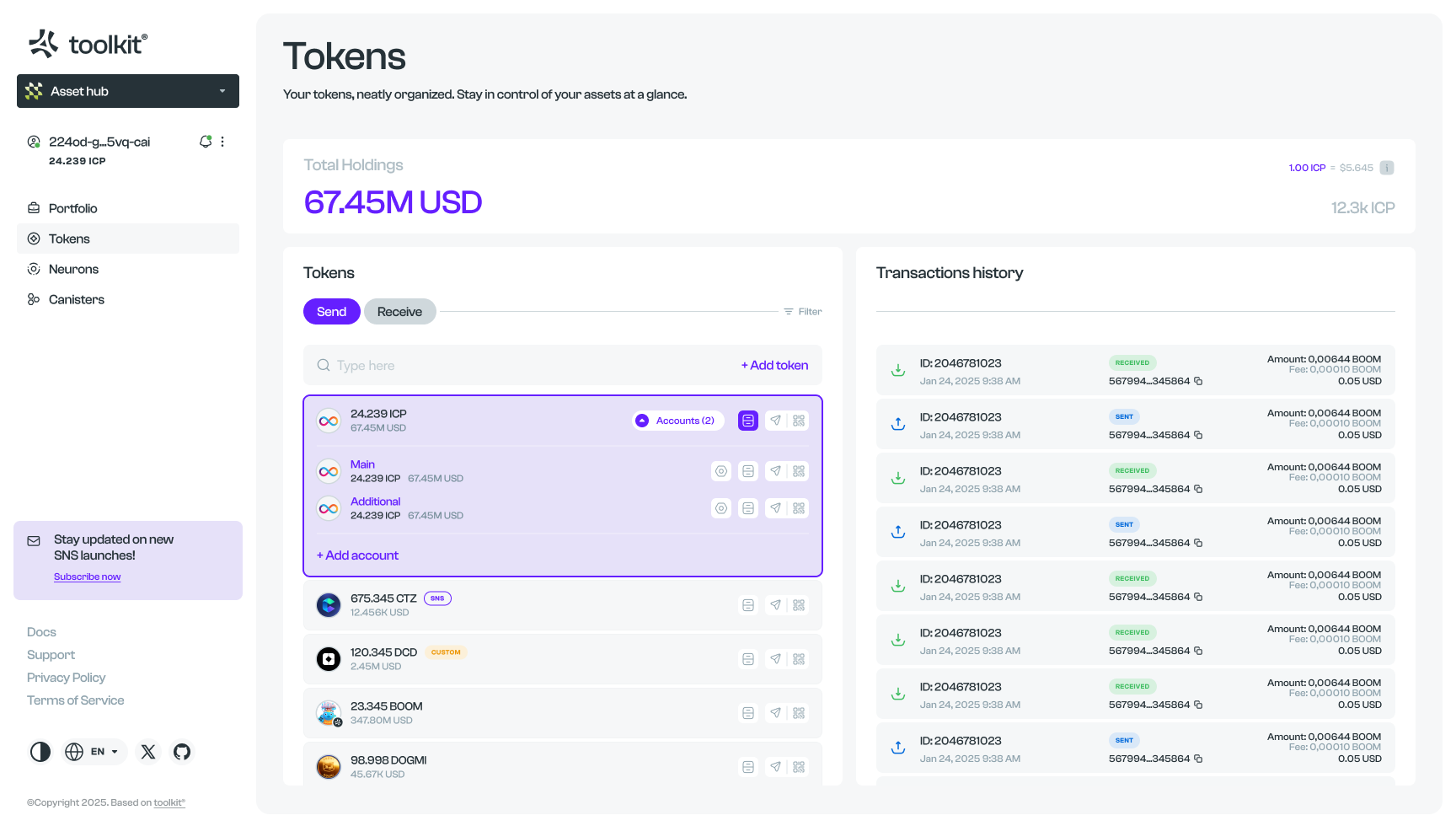Viewport: 1456px width, 826px height.
Task: Focus the 'Type here' search field
Action: 522,365
